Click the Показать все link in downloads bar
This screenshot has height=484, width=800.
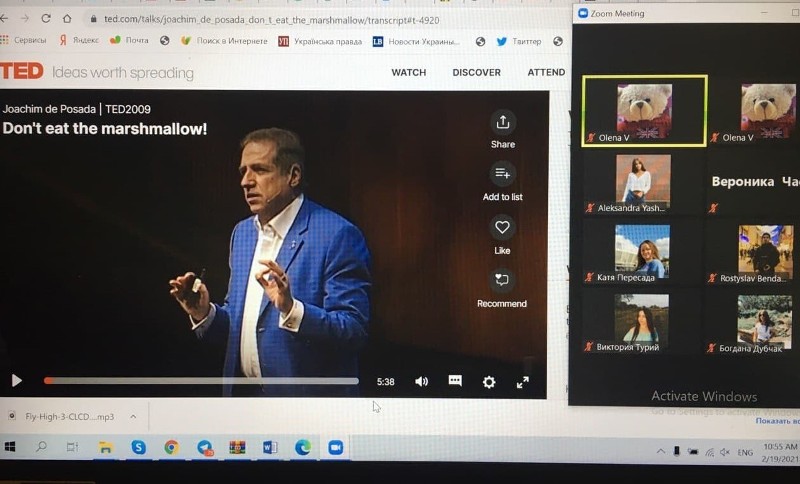point(778,421)
